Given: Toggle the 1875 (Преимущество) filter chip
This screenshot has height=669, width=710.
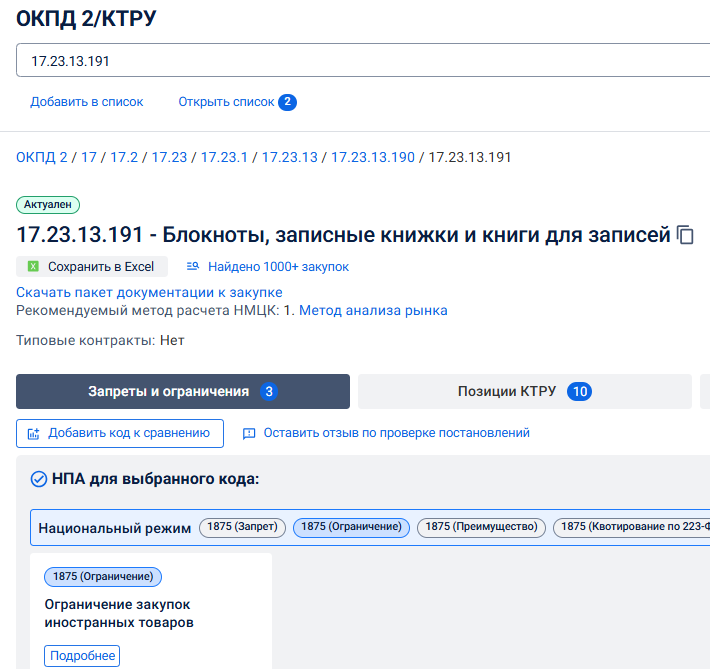Looking at the screenshot, I should point(480,527).
